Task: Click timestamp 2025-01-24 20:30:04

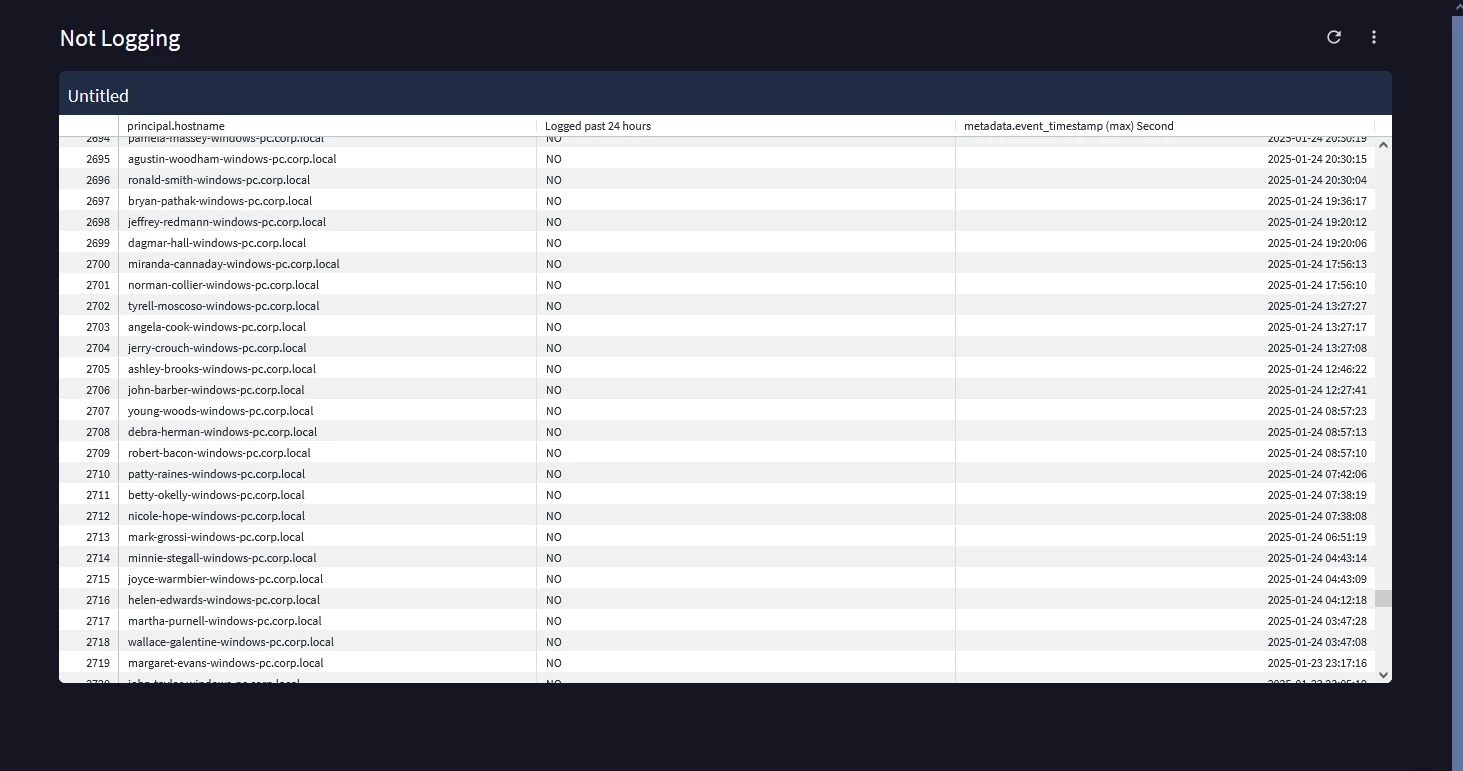Action: tap(1317, 180)
